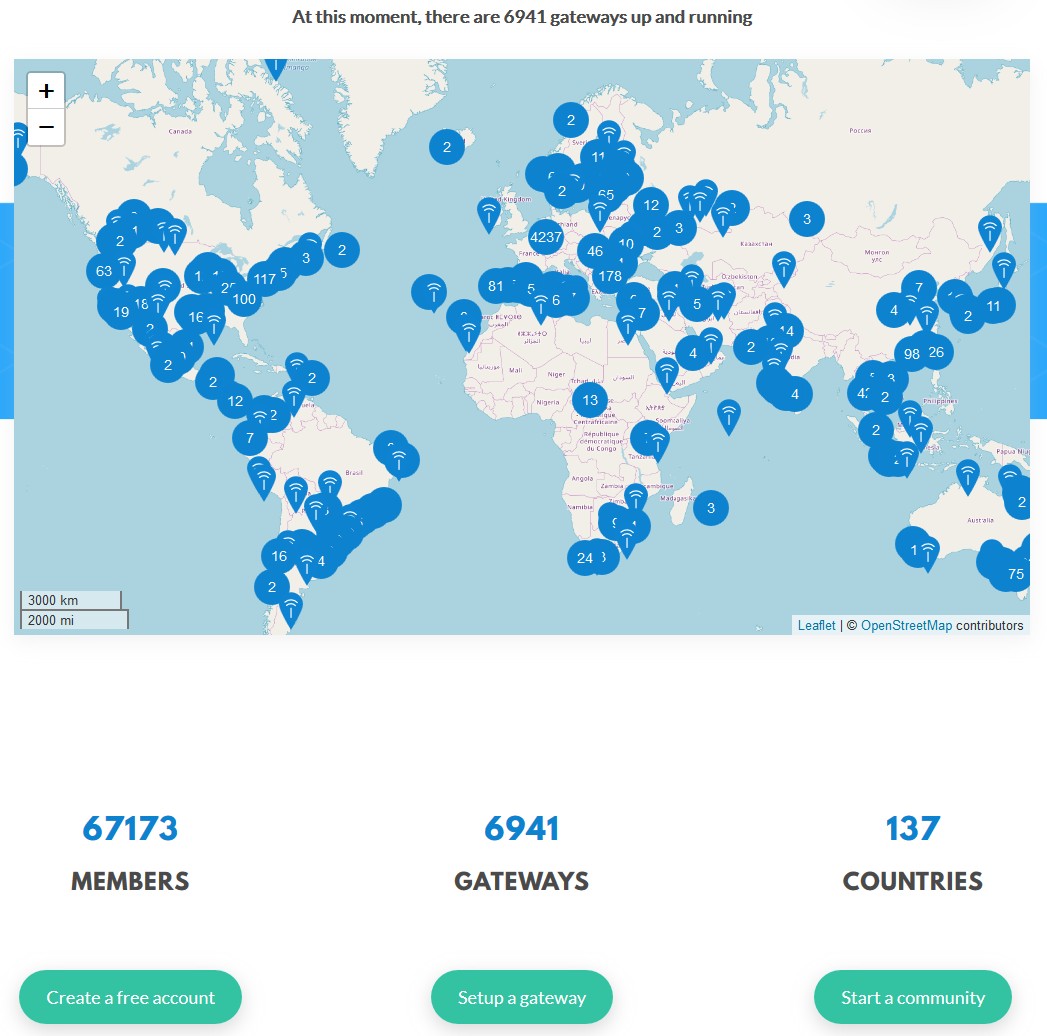Select the gateway pin northwest of Australia

[967, 474]
